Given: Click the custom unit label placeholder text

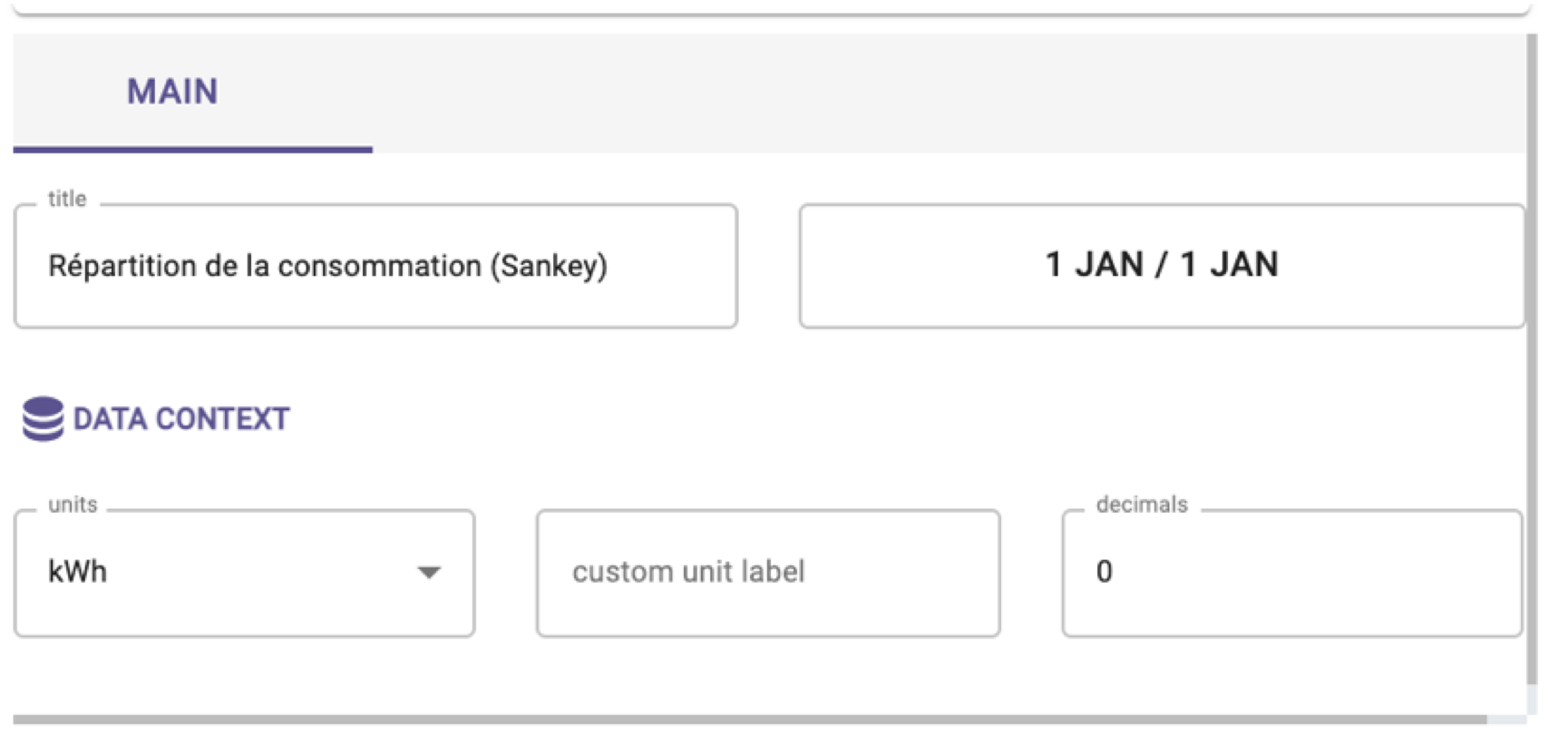Looking at the screenshot, I should (x=688, y=572).
